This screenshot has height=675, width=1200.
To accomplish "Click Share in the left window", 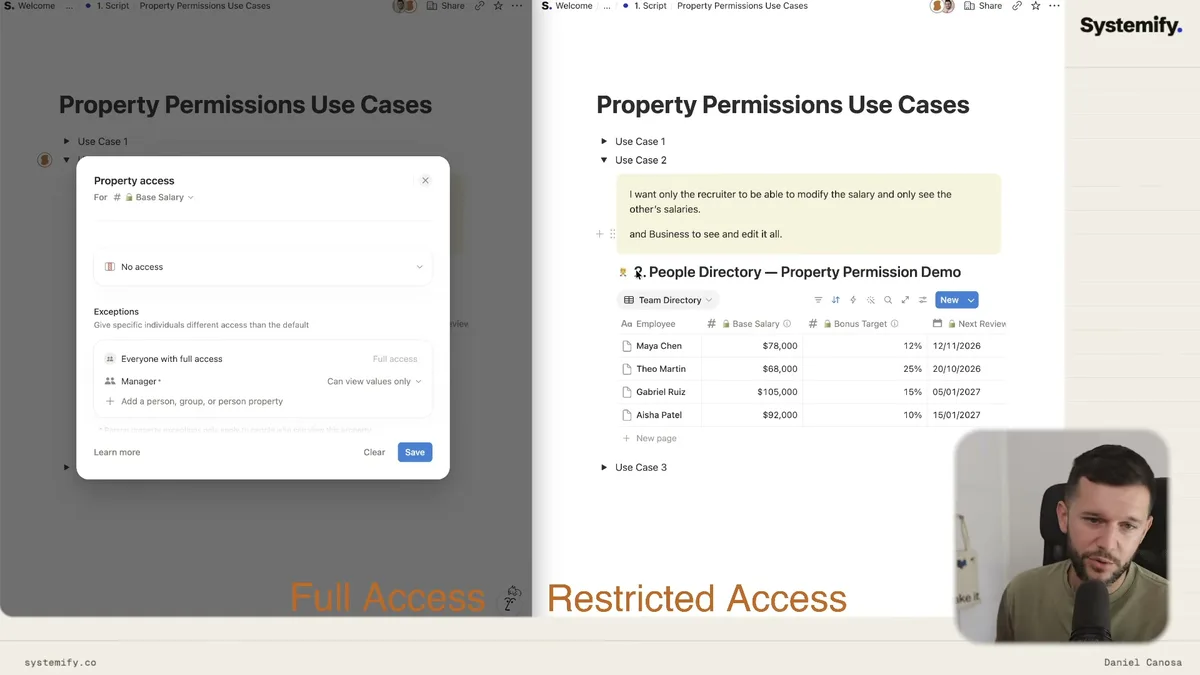I will pos(444,6).
